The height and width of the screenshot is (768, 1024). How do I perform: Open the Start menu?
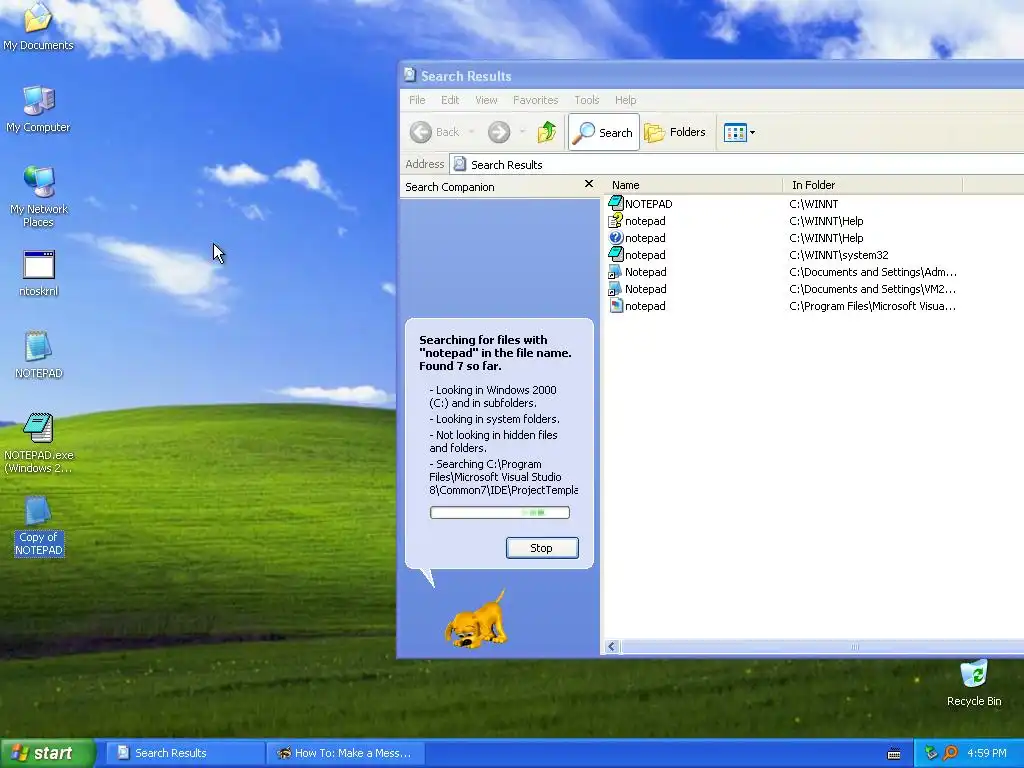pyautogui.click(x=48, y=754)
